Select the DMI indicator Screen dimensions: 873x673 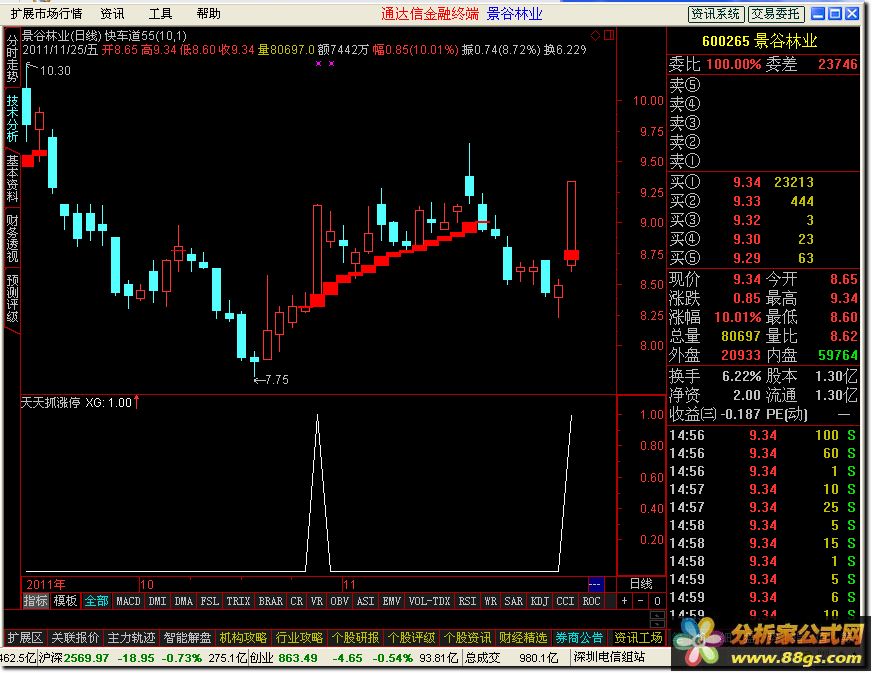pos(158,601)
